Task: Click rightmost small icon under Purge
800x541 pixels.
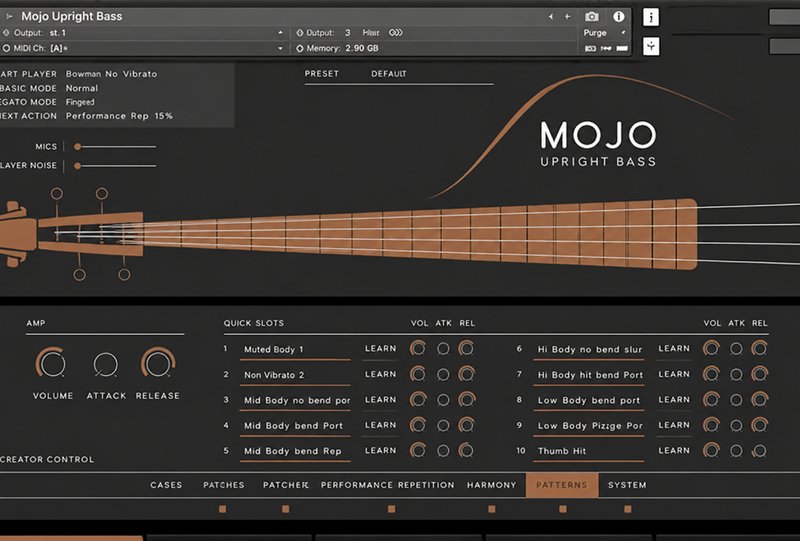Action: [x=622, y=48]
